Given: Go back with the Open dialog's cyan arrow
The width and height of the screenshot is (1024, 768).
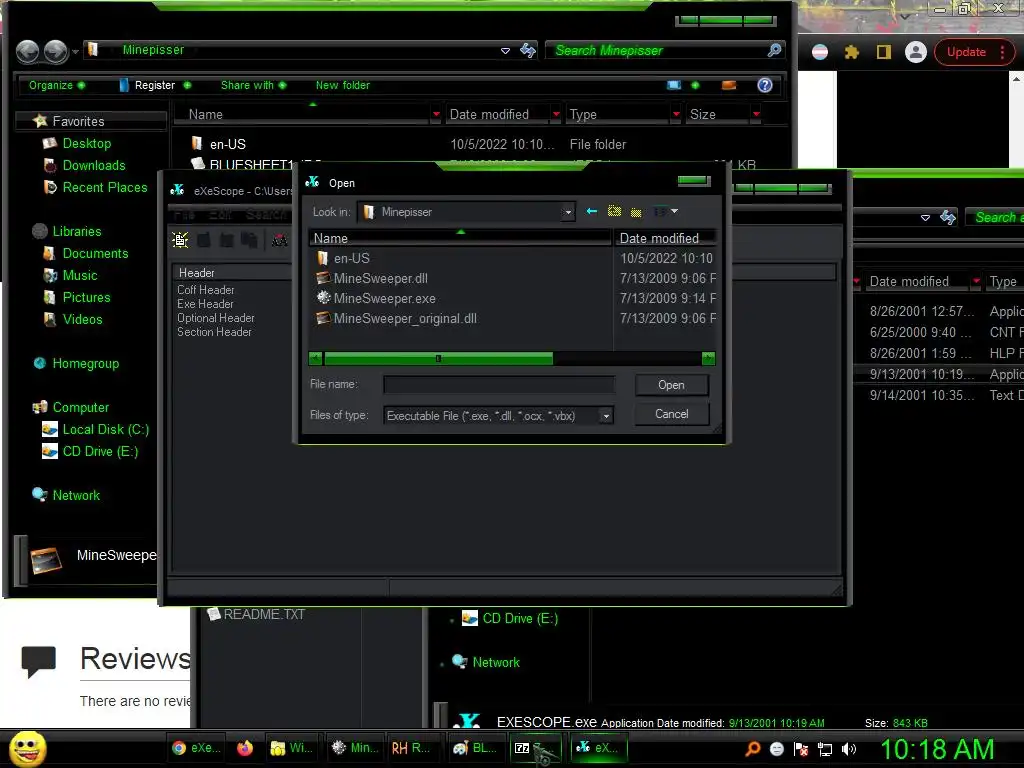Looking at the screenshot, I should click(x=592, y=212).
